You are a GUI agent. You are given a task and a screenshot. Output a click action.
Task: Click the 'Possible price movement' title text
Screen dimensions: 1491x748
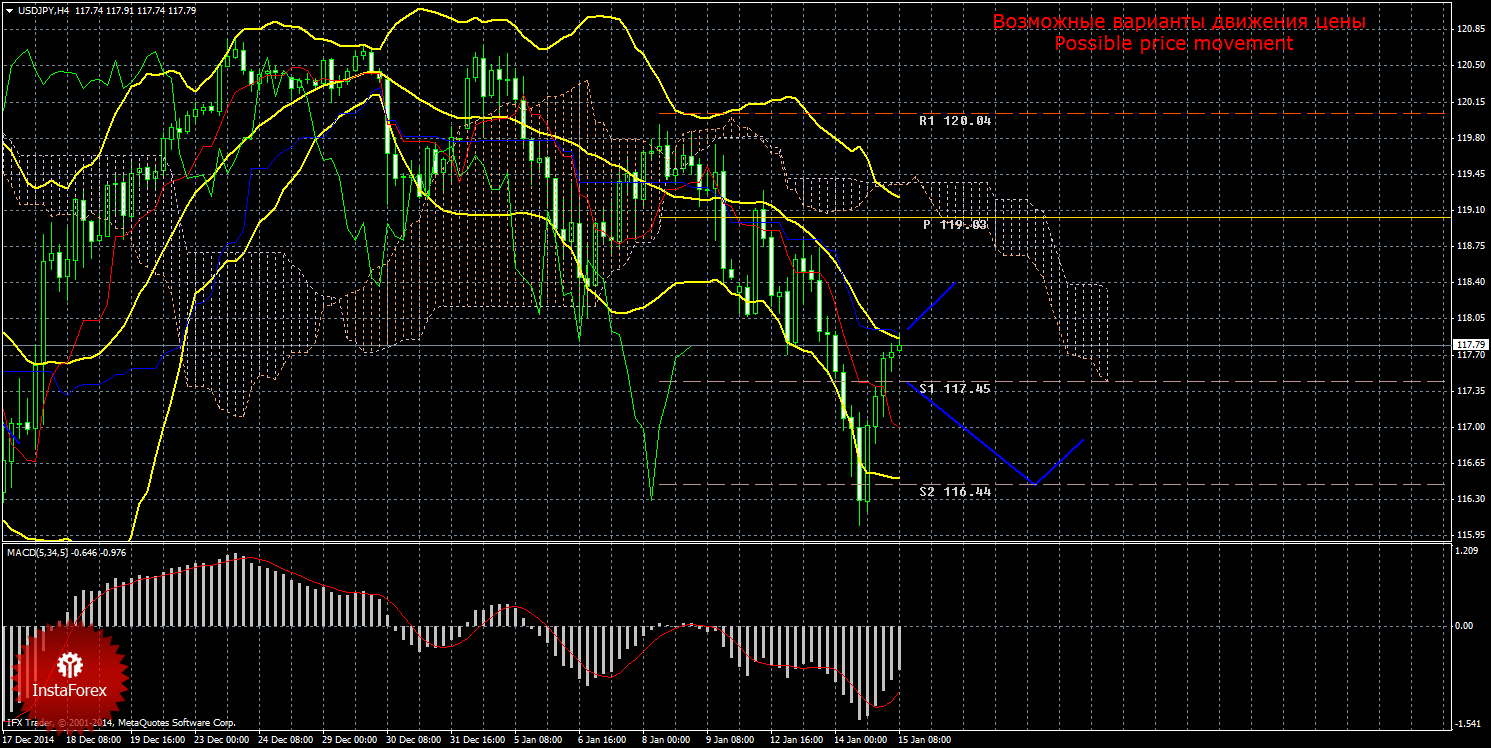pos(1173,44)
